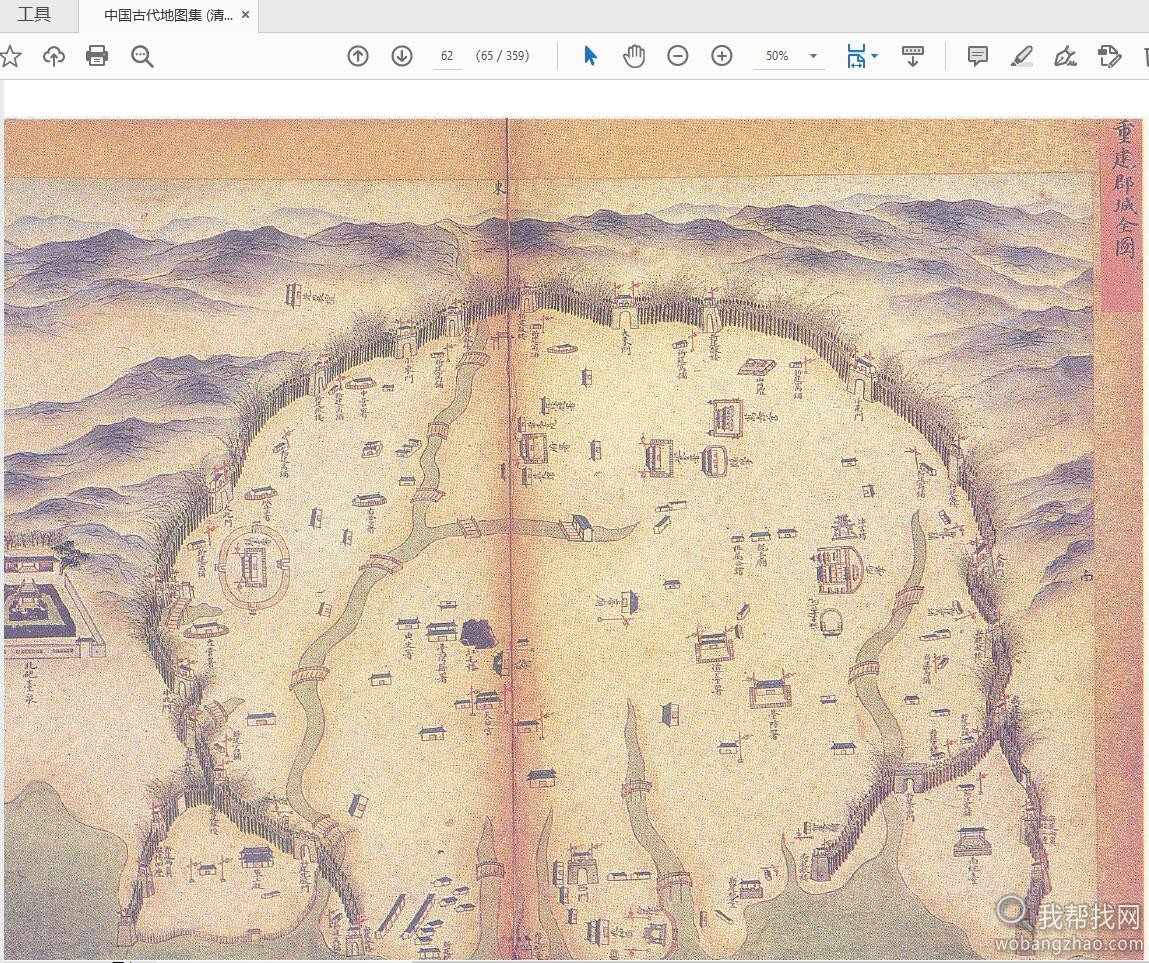Go to the next page with the down arrow

(402, 56)
